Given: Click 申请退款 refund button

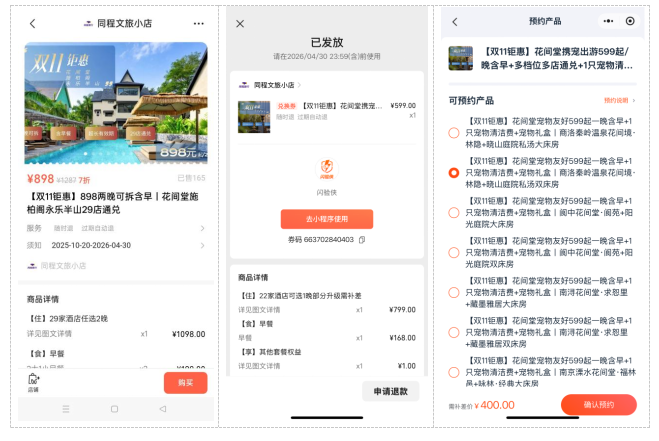Looking at the screenshot, I should 390,392.
